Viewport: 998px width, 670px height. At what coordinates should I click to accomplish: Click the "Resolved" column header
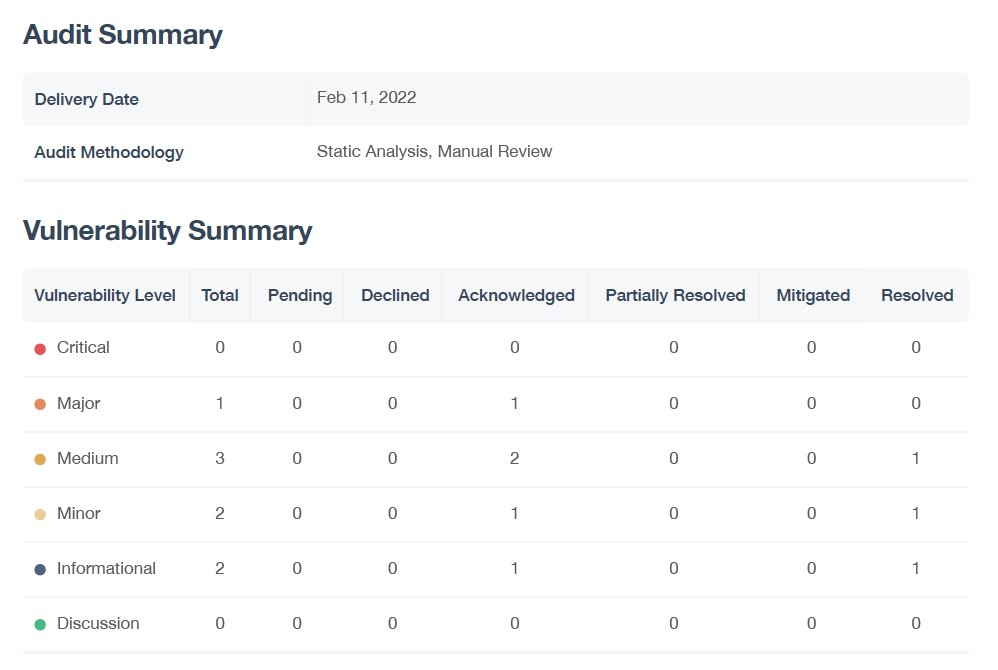(917, 295)
